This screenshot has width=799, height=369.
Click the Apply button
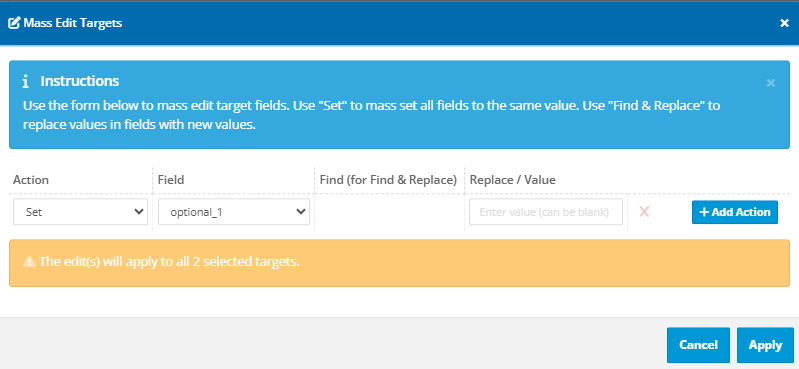pyautogui.click(x=765, y=345)
